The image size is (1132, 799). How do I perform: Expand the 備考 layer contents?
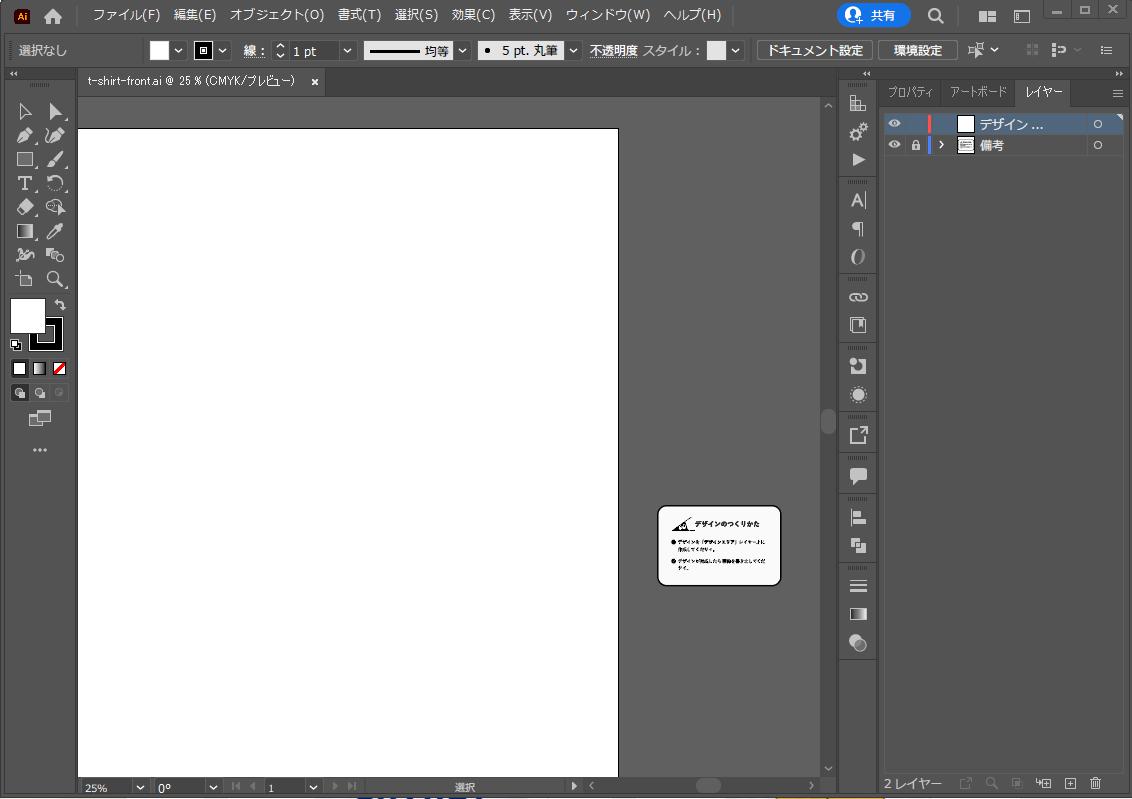pyautogui.click(x=941, y=145)
